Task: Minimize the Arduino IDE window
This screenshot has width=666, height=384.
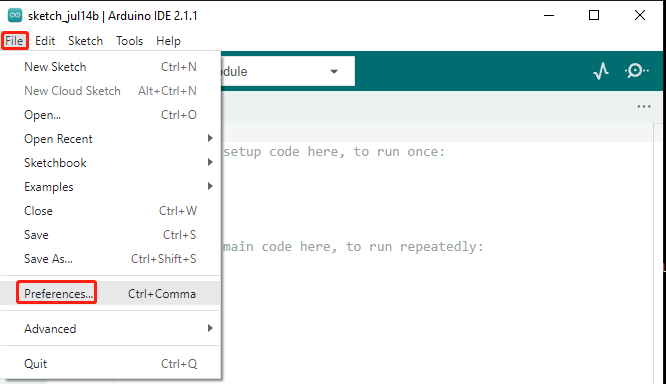Action: [x=549, y=15]
